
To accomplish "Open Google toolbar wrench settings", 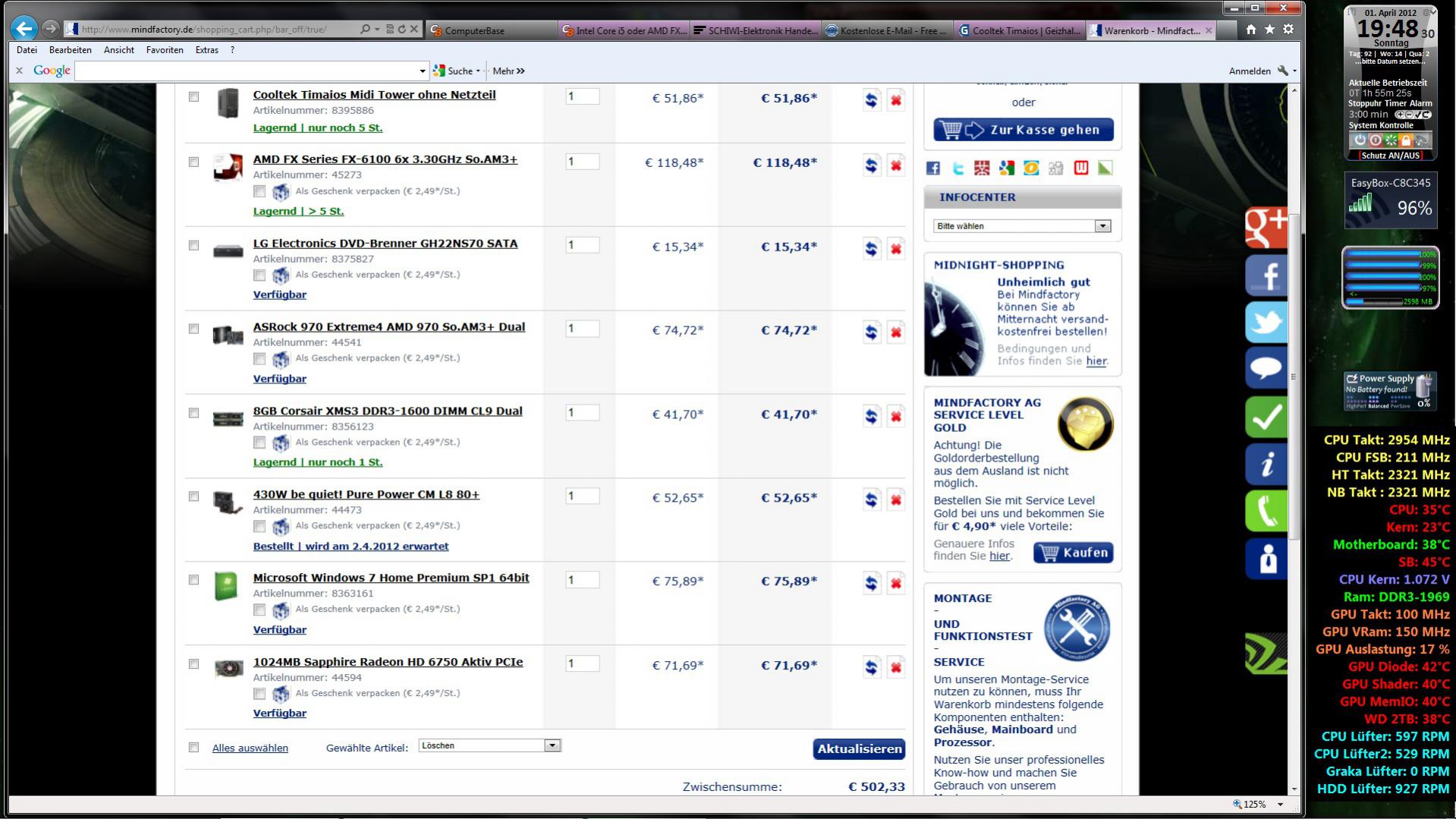I will tap(1283, 71).
